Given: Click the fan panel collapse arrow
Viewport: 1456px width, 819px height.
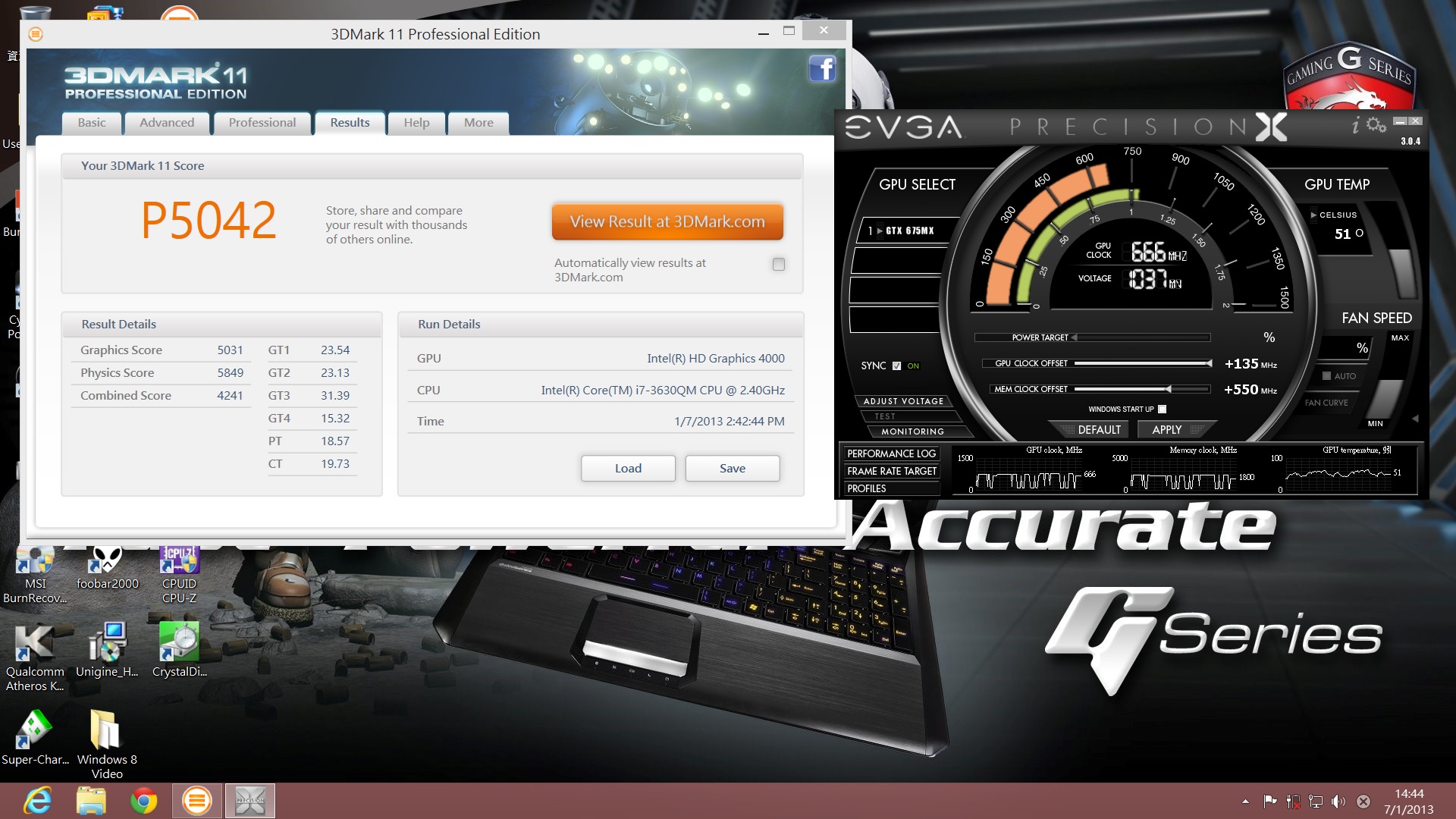Looking at the screenshot, I should click(1415, 419).
